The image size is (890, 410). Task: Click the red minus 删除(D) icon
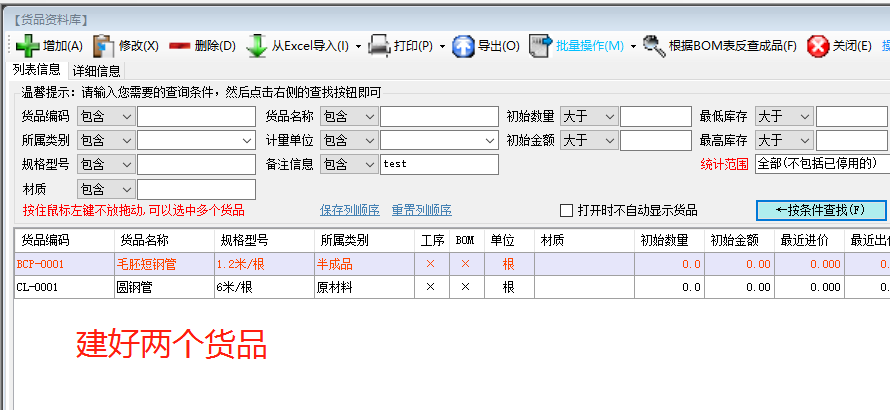(x=180, y=45)
